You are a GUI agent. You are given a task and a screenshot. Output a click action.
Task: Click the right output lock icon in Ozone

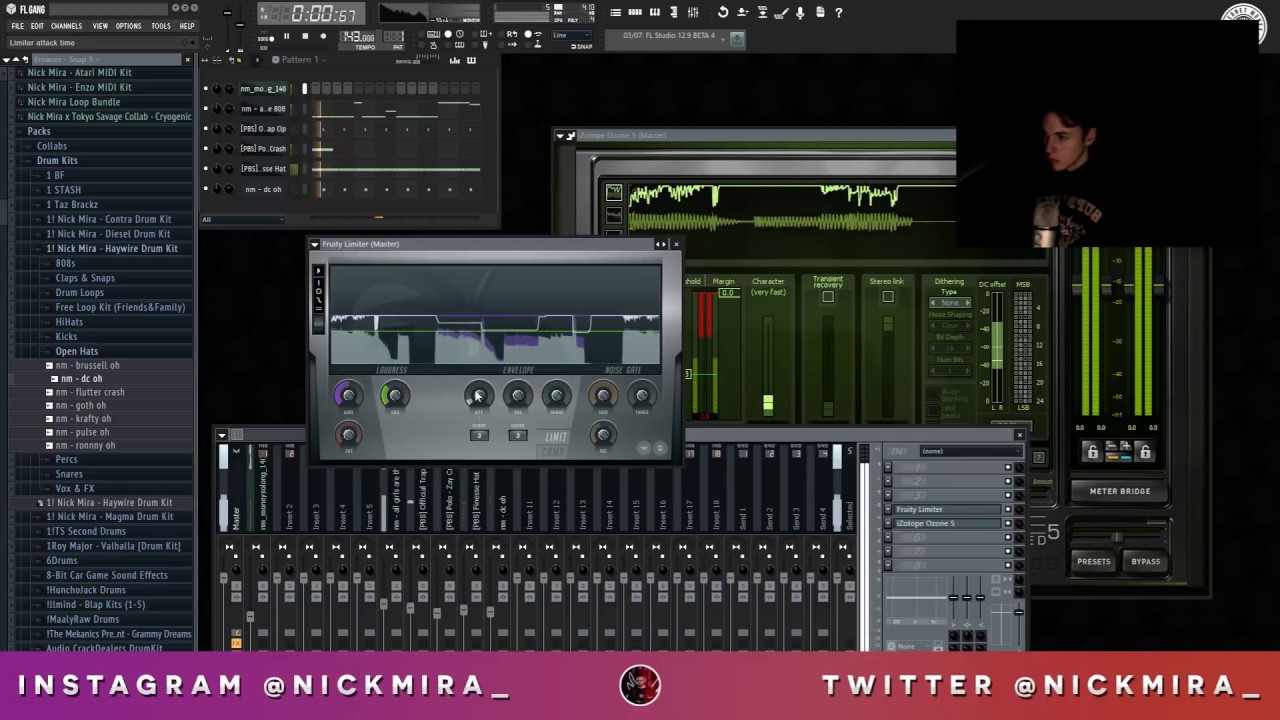[1145, 452]
